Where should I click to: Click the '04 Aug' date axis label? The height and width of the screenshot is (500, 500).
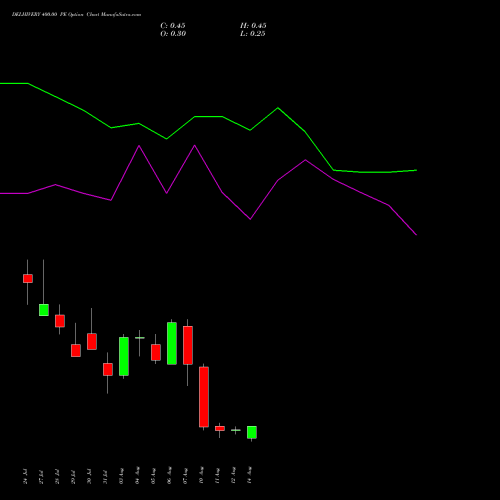point(138,476)
